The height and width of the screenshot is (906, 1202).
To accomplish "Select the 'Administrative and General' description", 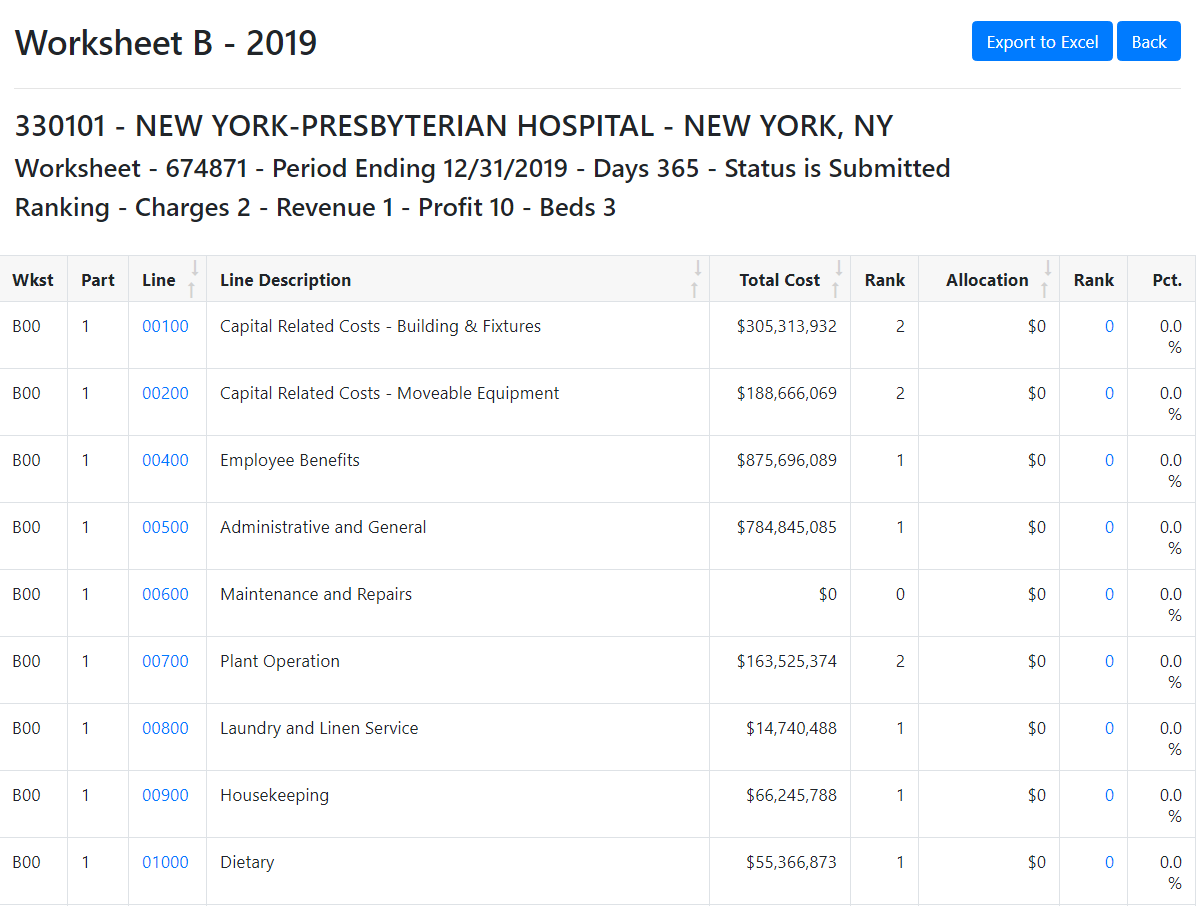I will [x=323, y=527].
